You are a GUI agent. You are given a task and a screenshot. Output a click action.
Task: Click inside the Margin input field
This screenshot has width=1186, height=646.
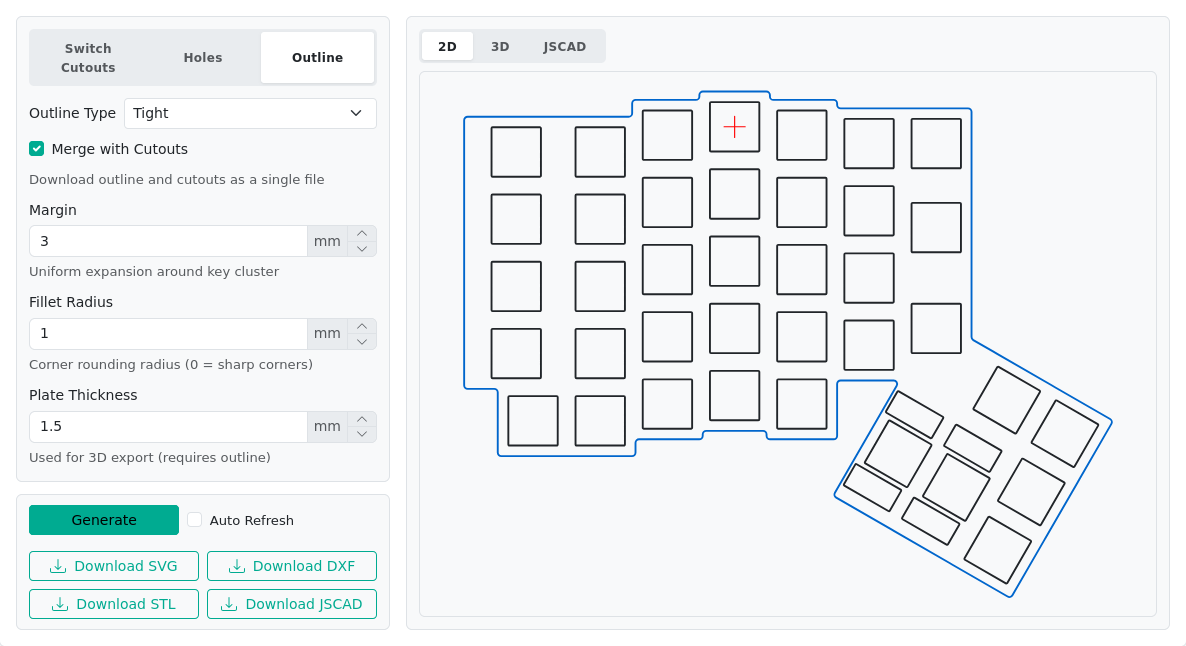167,240
